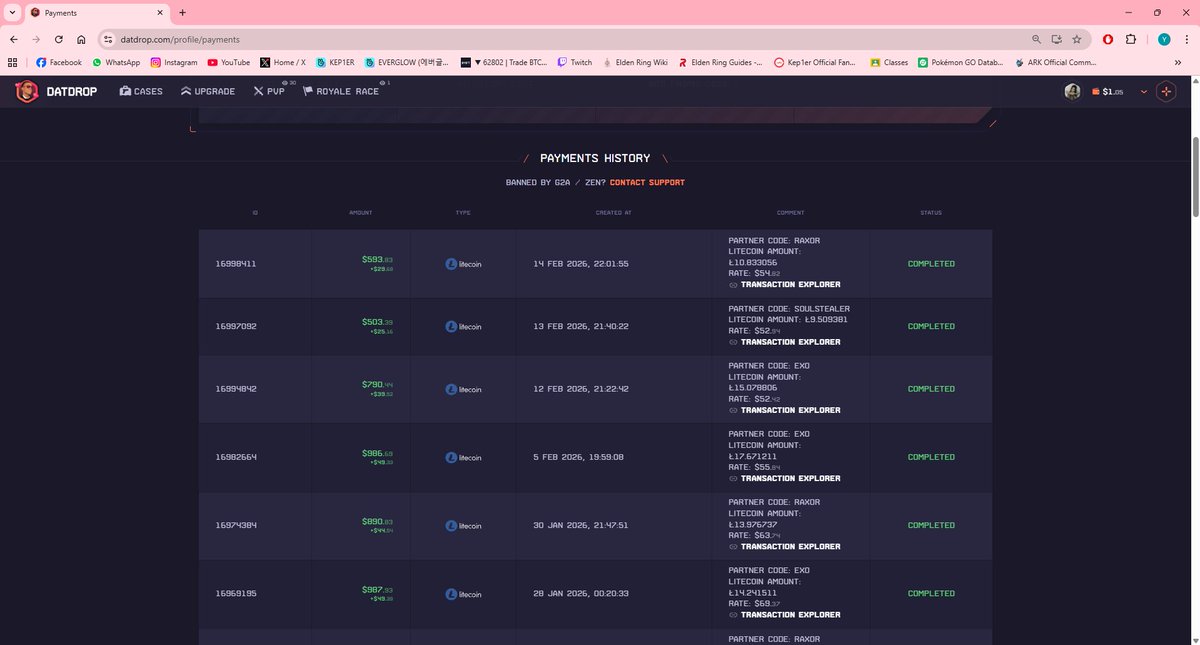Open Transaction Explorer for payment 16974384
1200x645 pixels.
tap(784, 547)
